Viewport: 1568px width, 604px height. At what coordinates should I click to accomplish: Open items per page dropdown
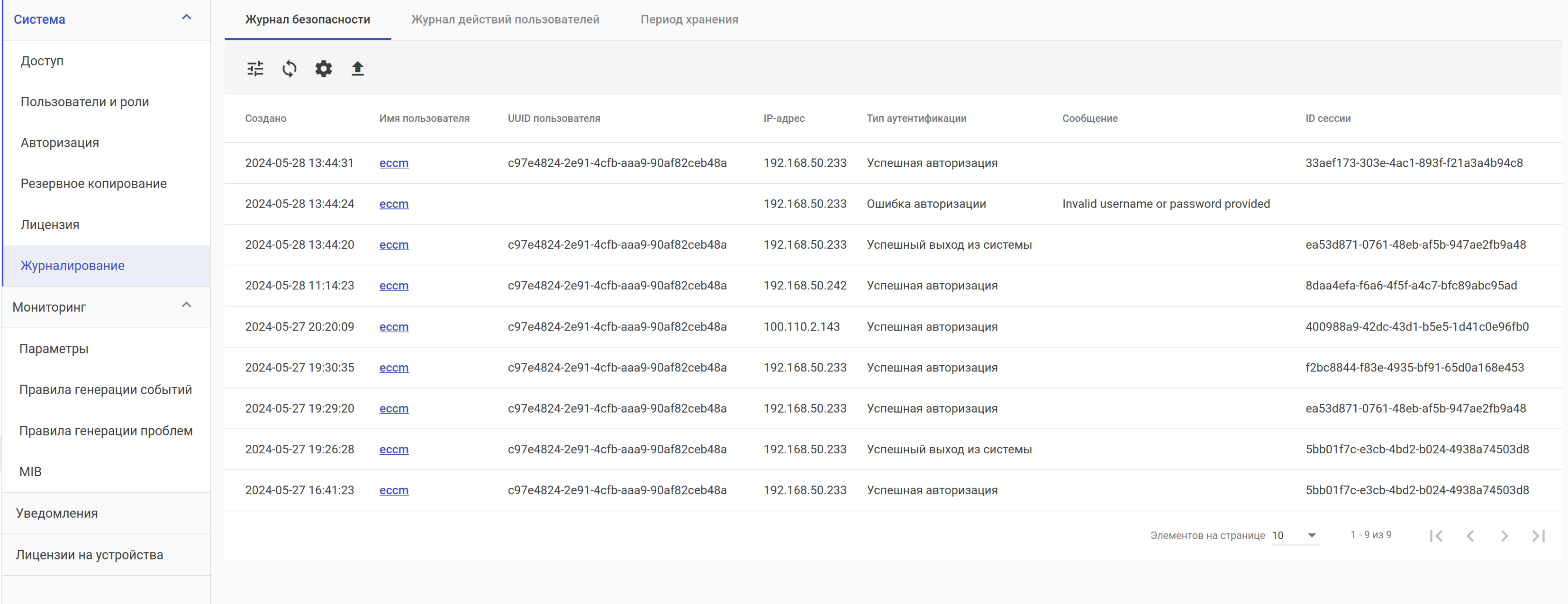click(1295, 535)
